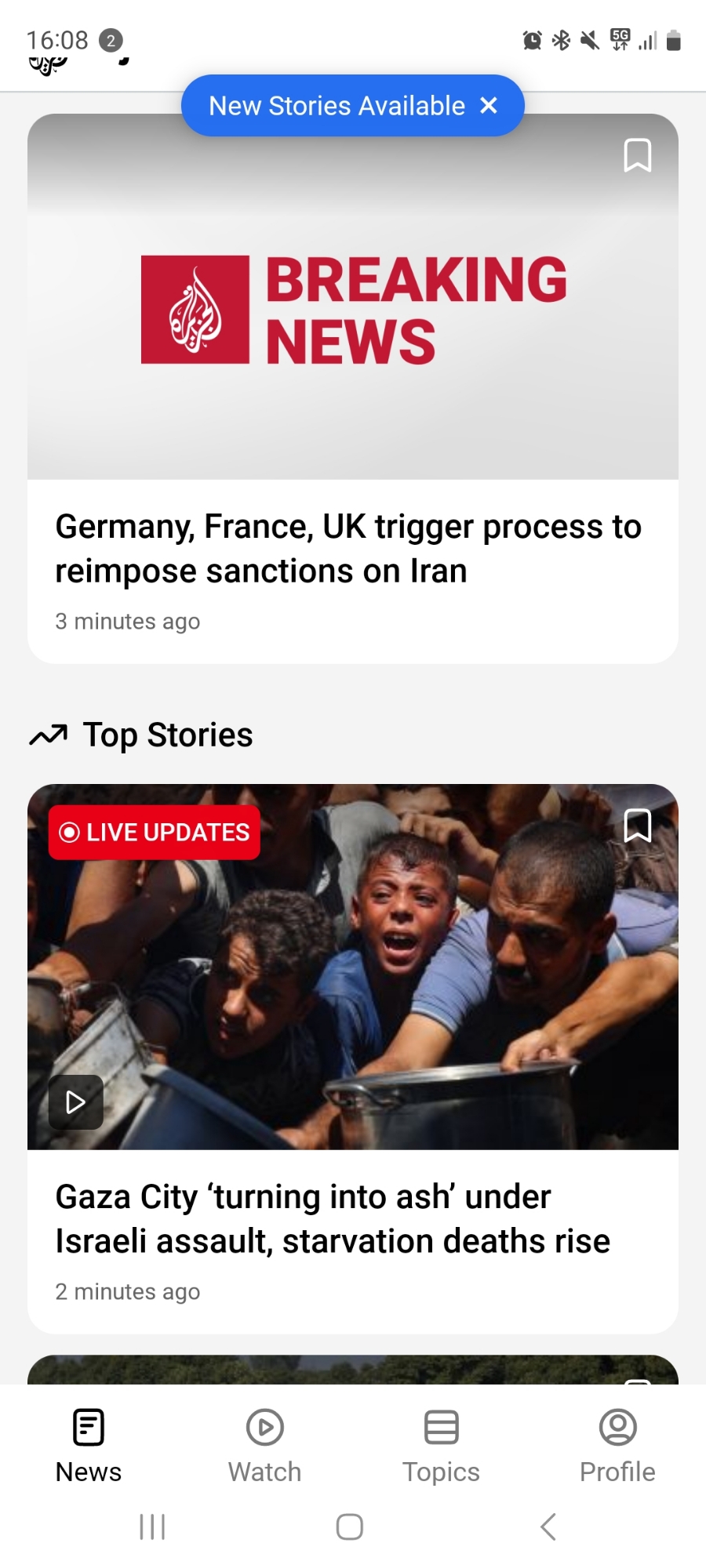Tap the Top Stories trending arrow icon
This screenshot has height=1568, width=706.
pyautogui.click(x=49, y=735)
